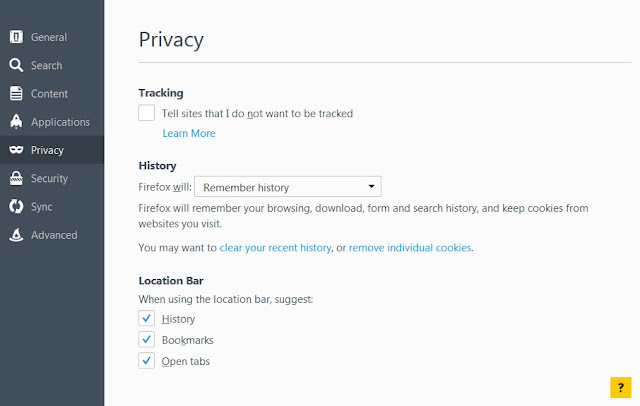The height and width of the screenshot is (406, 640).
Task: Open help with yellow question mark button
Action: [x=621, y=387]
